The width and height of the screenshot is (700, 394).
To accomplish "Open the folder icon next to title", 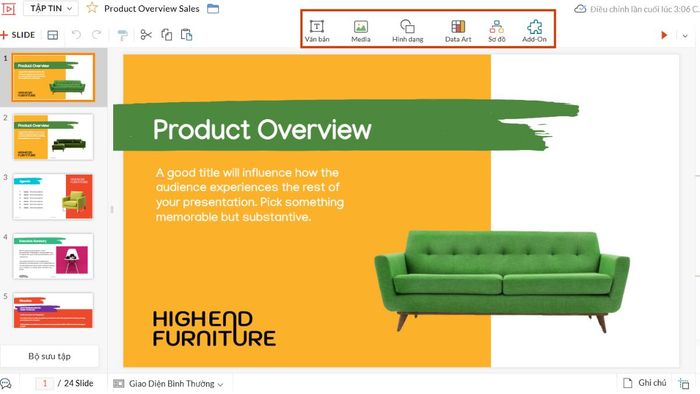I will click(x=213, y=8).
